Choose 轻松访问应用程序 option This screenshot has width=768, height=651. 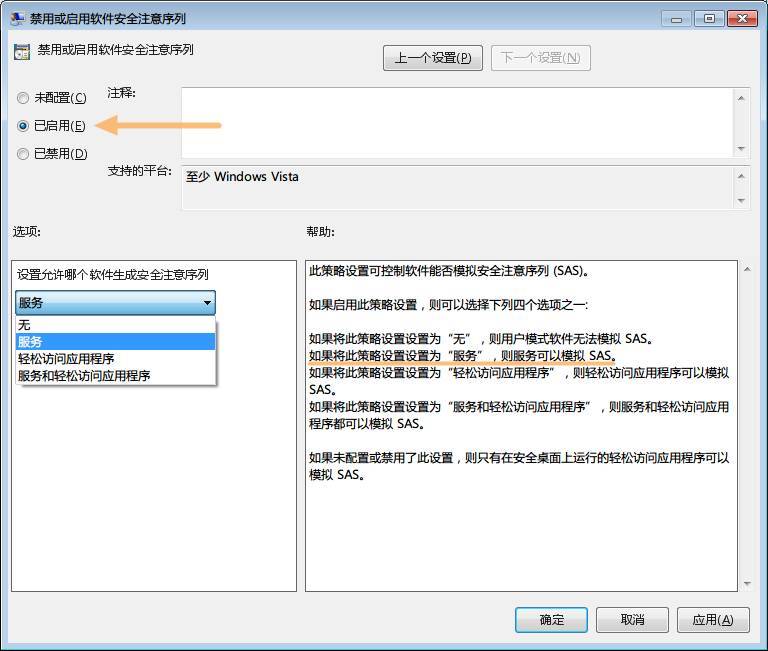[116, 359]
